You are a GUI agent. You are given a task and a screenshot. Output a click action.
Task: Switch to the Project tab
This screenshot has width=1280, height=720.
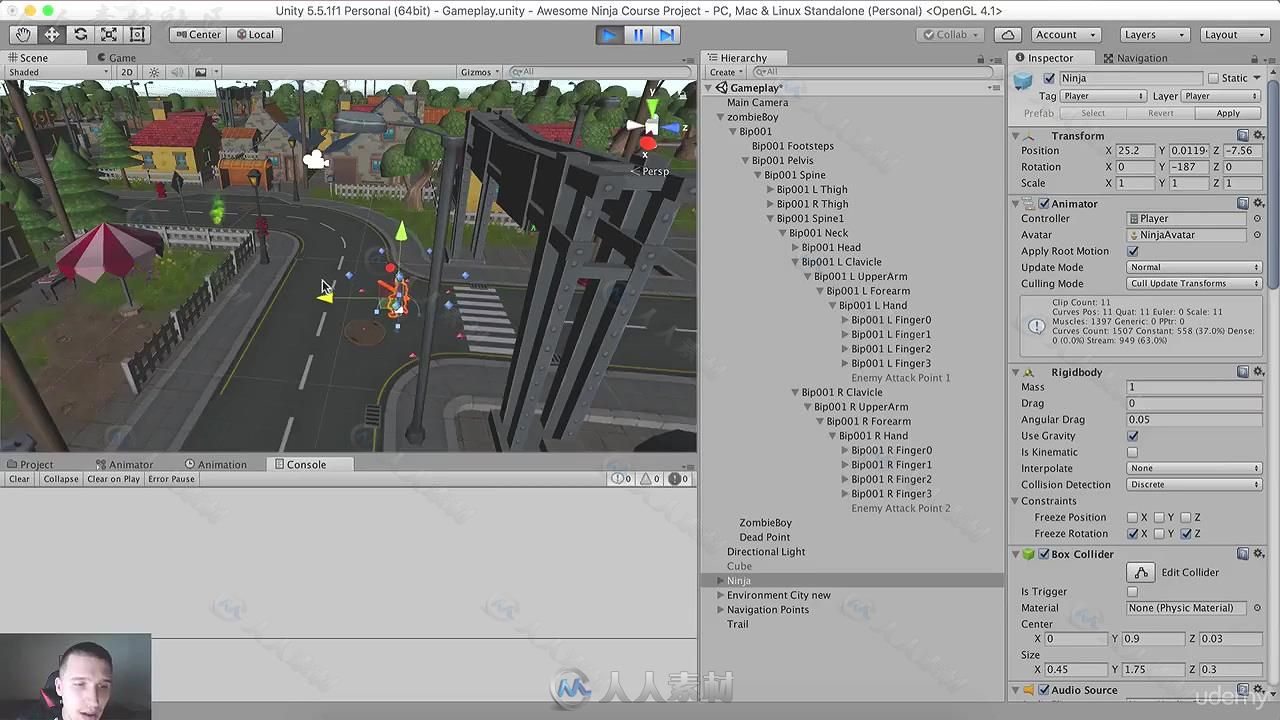coord(30,464)
